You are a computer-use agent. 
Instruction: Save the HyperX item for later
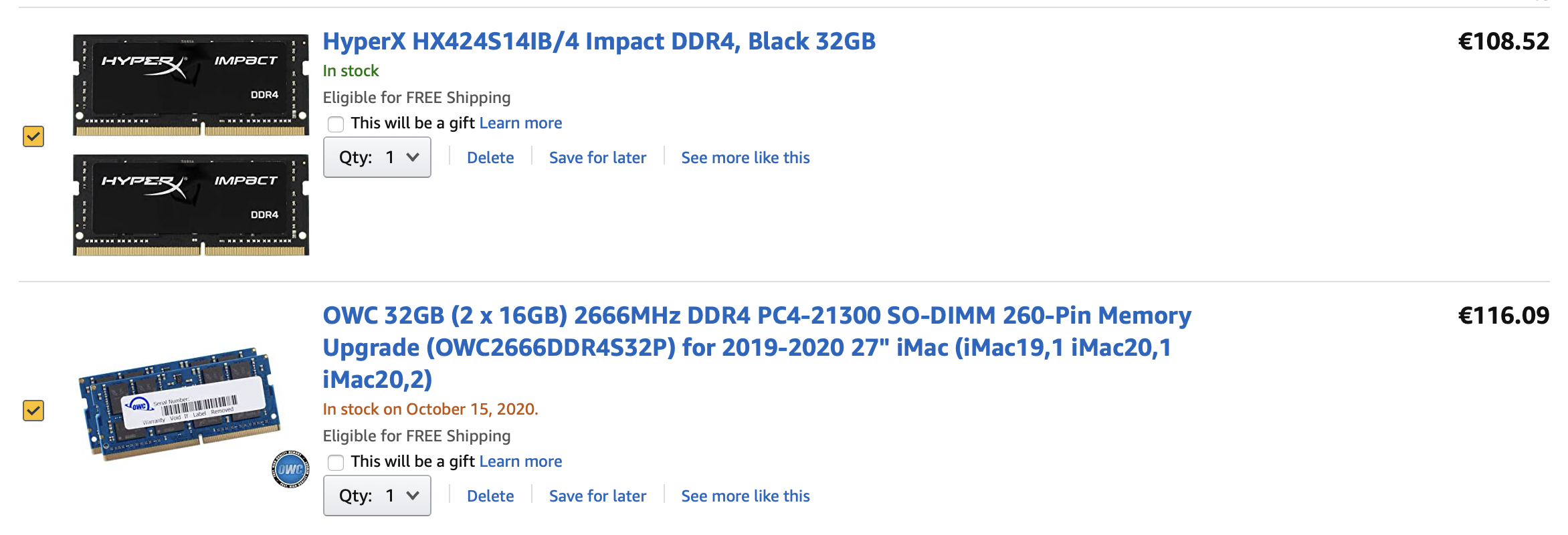click(x=597, y=158)
